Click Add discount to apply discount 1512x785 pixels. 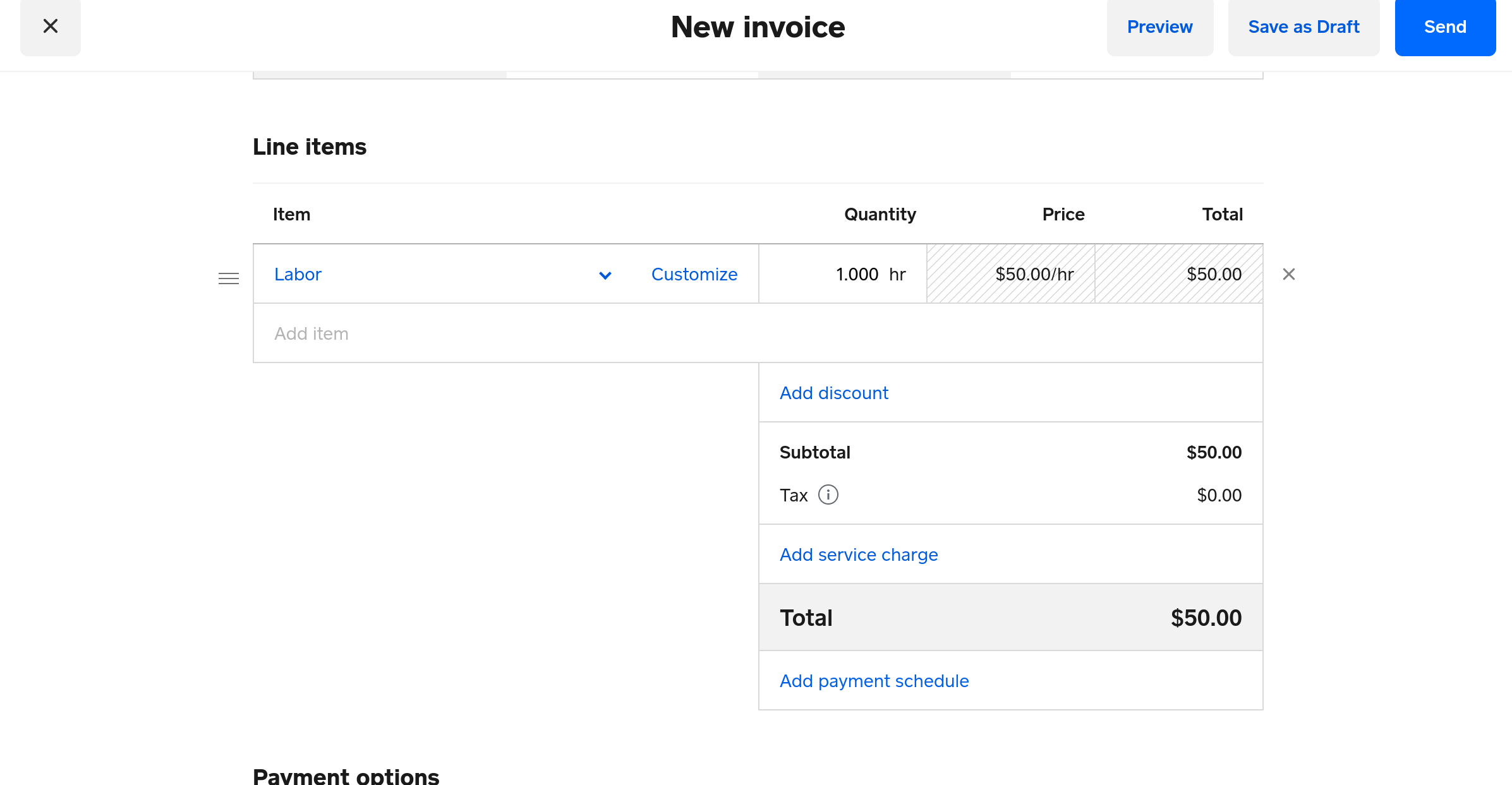tap(834, 392)
